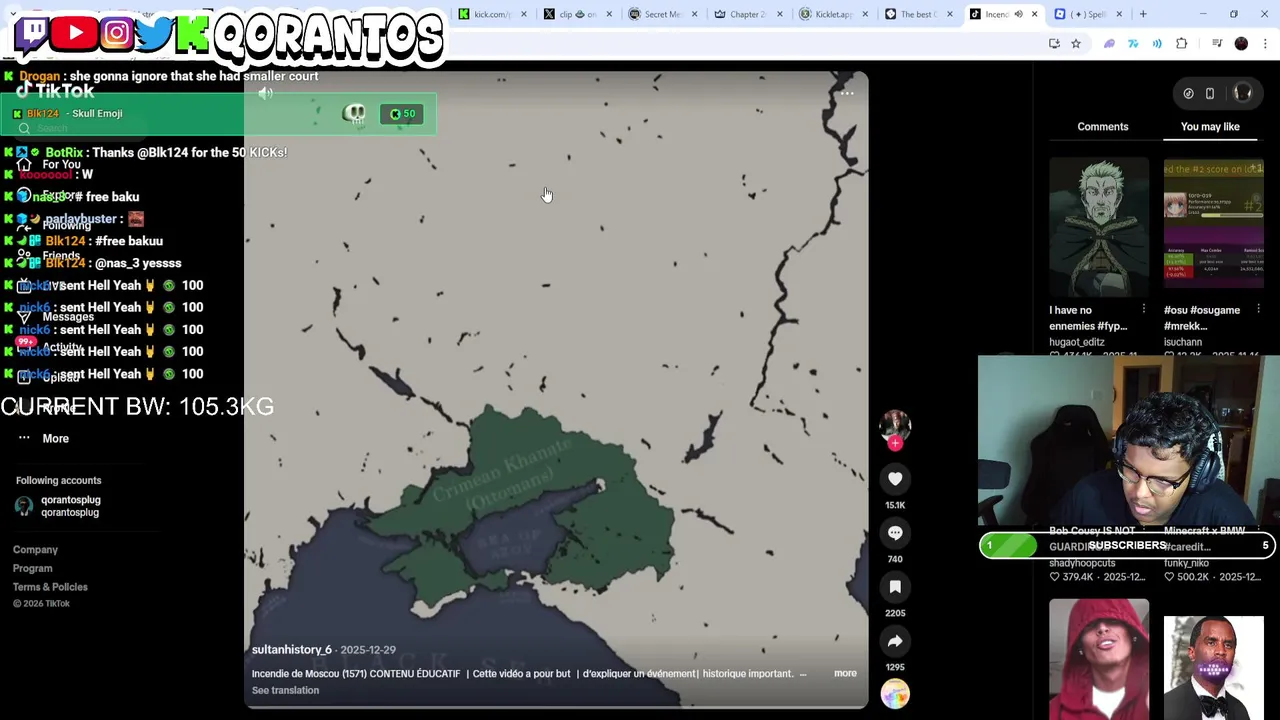
Task: Expand the Terms & Policies section
Action: (x=50, y=587)
